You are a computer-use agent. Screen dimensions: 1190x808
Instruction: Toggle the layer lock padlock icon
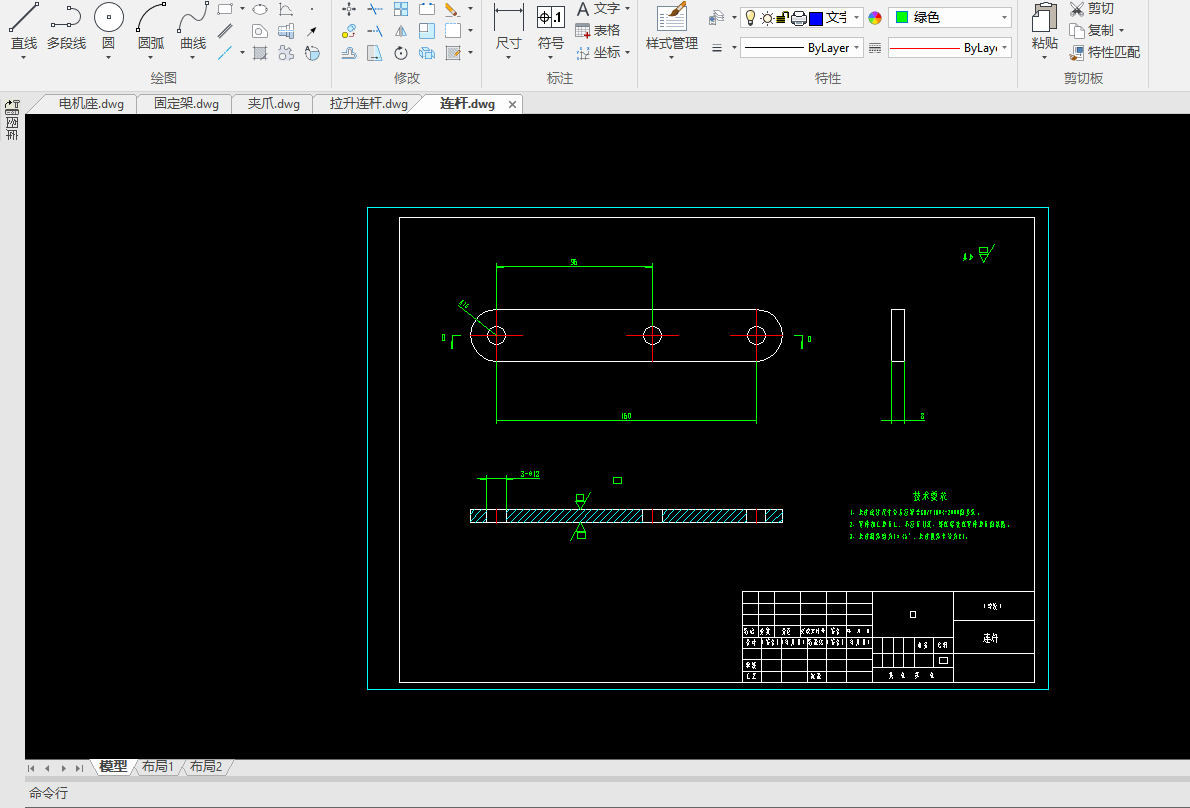(783, 18)
